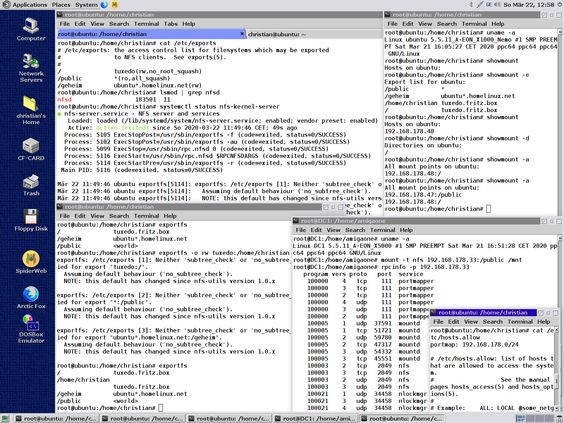This screenshot has width=564, height=423.
Task: Open Help menu in the tabbed terminal window
Action: (x=188, y=24)
